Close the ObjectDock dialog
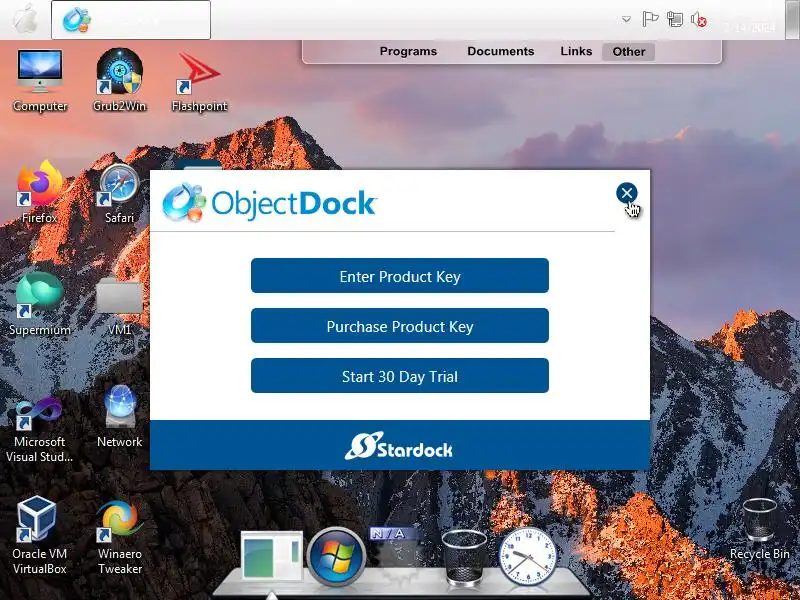The height and width of the screenshot is (600, 800). 627,193
